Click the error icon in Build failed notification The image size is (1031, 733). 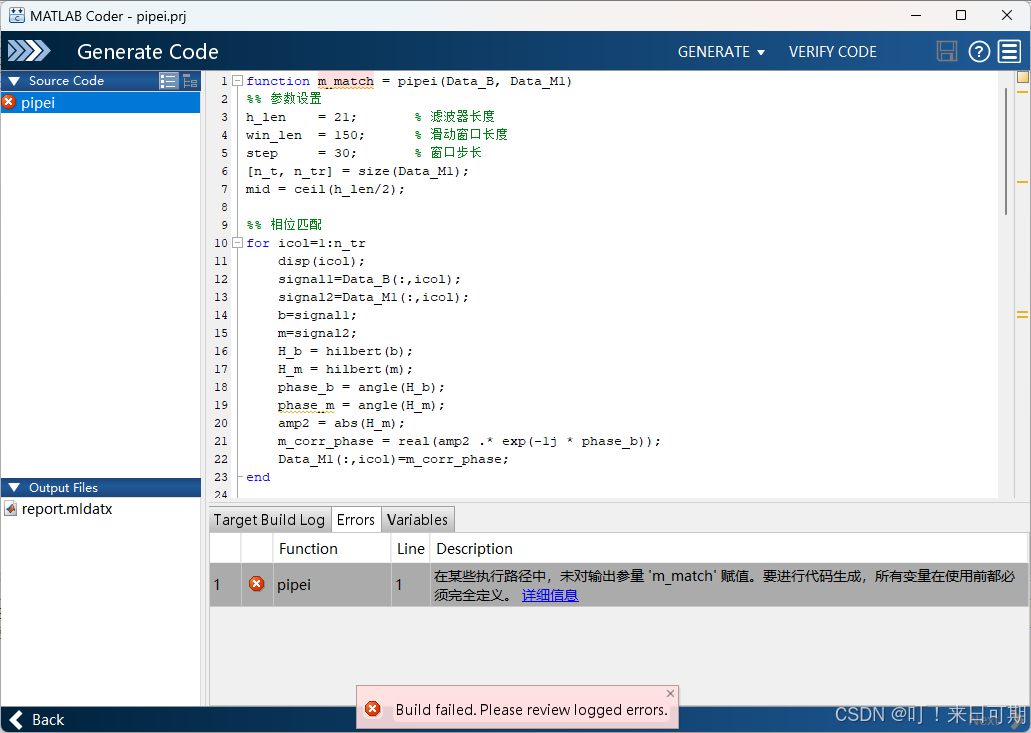click(373, 709)
